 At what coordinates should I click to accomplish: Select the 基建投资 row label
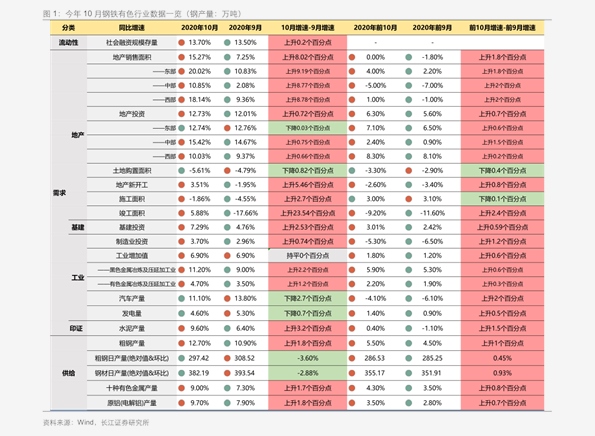point(132,227)
